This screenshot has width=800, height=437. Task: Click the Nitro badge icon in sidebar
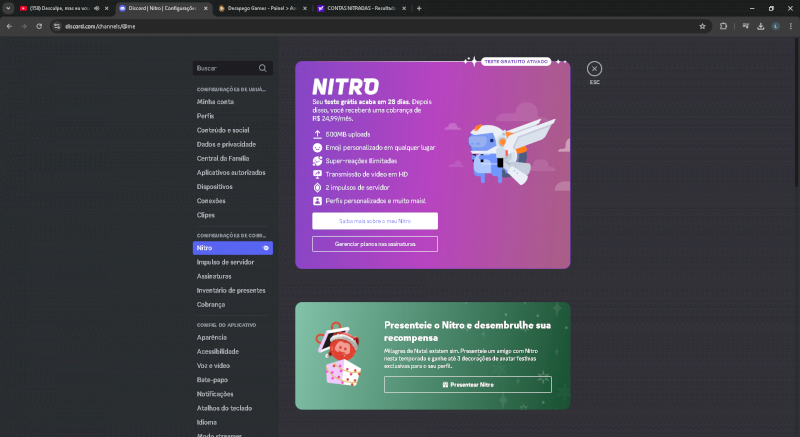coord(266,248)
